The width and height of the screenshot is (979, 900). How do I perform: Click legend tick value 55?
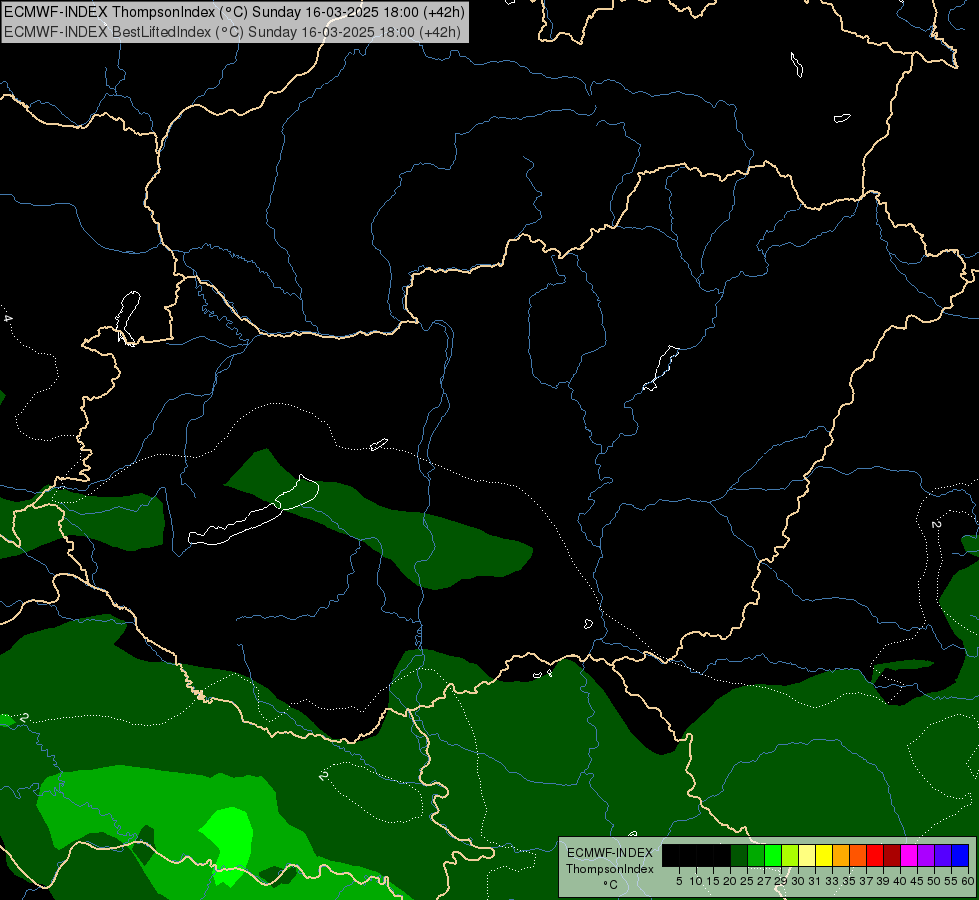tap(951, 881)
